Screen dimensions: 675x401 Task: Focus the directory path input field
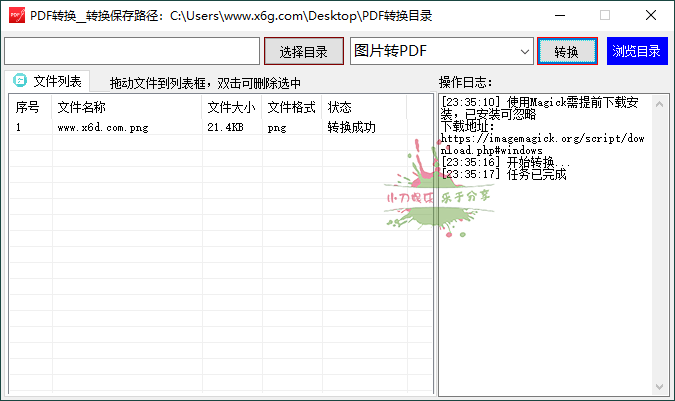pos(132,51)
